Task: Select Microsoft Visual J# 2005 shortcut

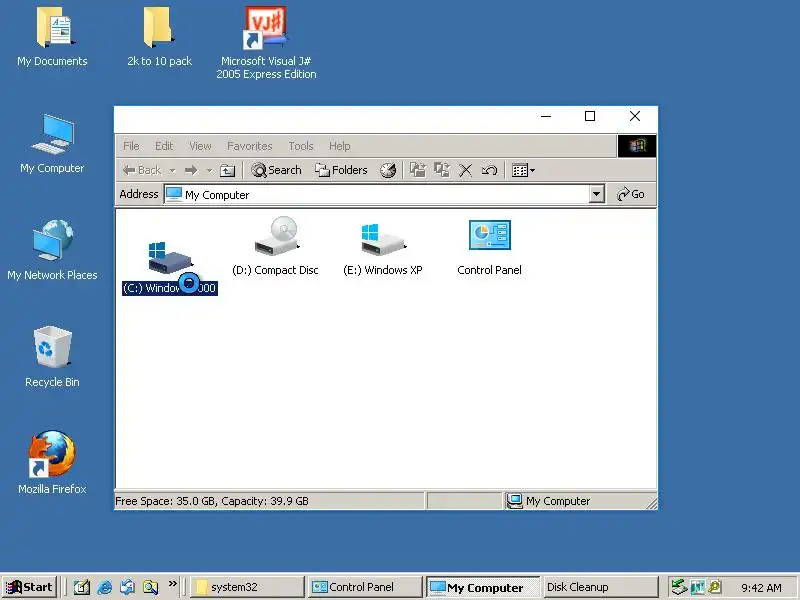Action: coord(266,43)
